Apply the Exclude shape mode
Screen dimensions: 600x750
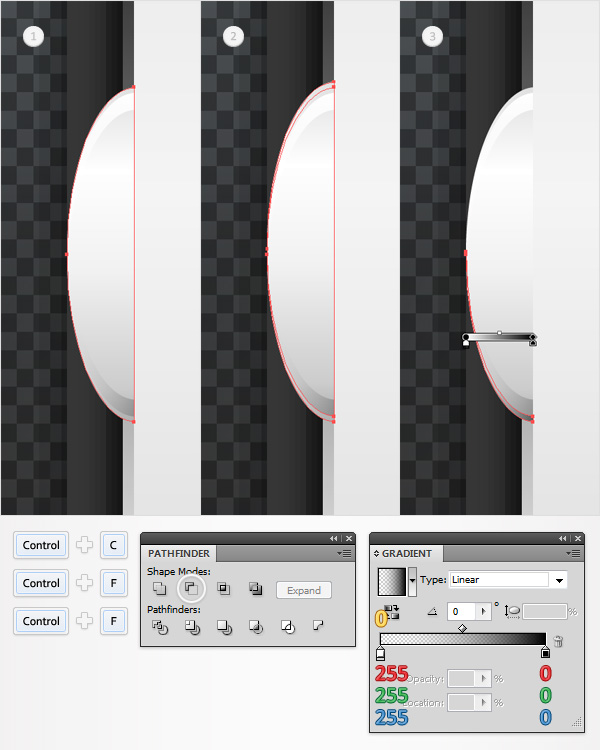pyautogui.click(x=256, y=588)
